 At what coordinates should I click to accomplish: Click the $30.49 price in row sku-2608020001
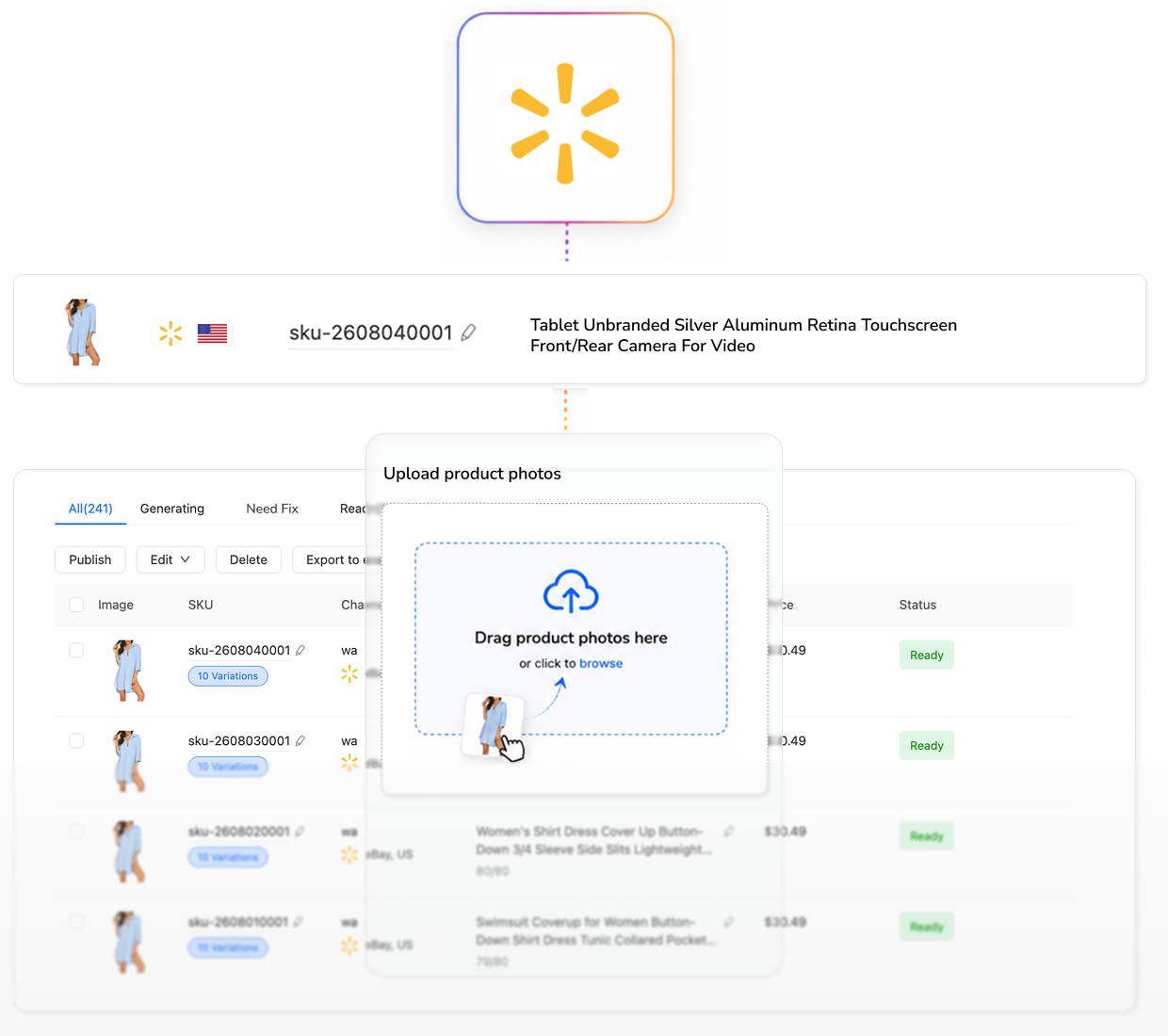tap(786, 831)
